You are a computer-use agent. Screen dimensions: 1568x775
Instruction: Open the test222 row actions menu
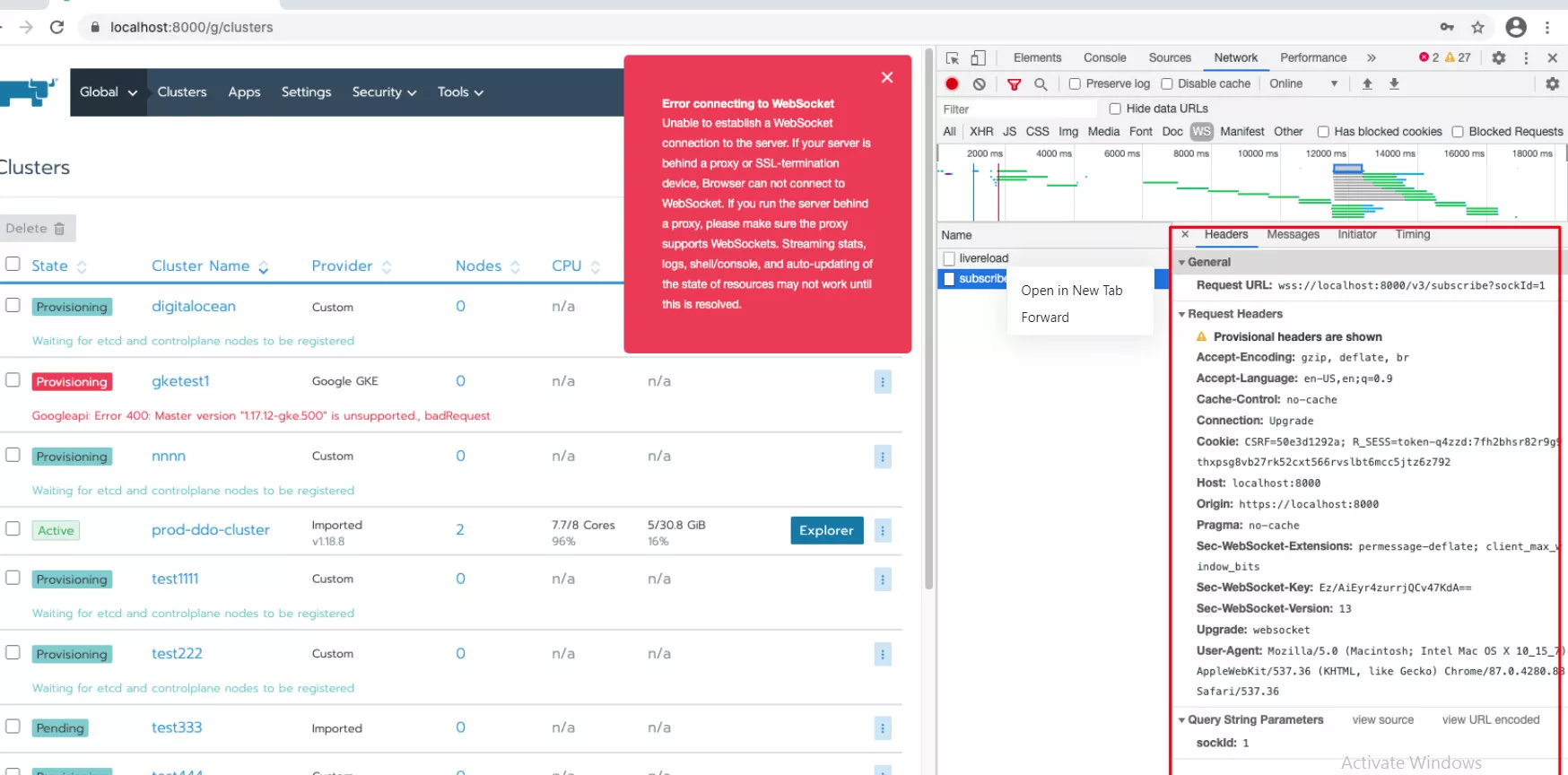click(883, 654)
